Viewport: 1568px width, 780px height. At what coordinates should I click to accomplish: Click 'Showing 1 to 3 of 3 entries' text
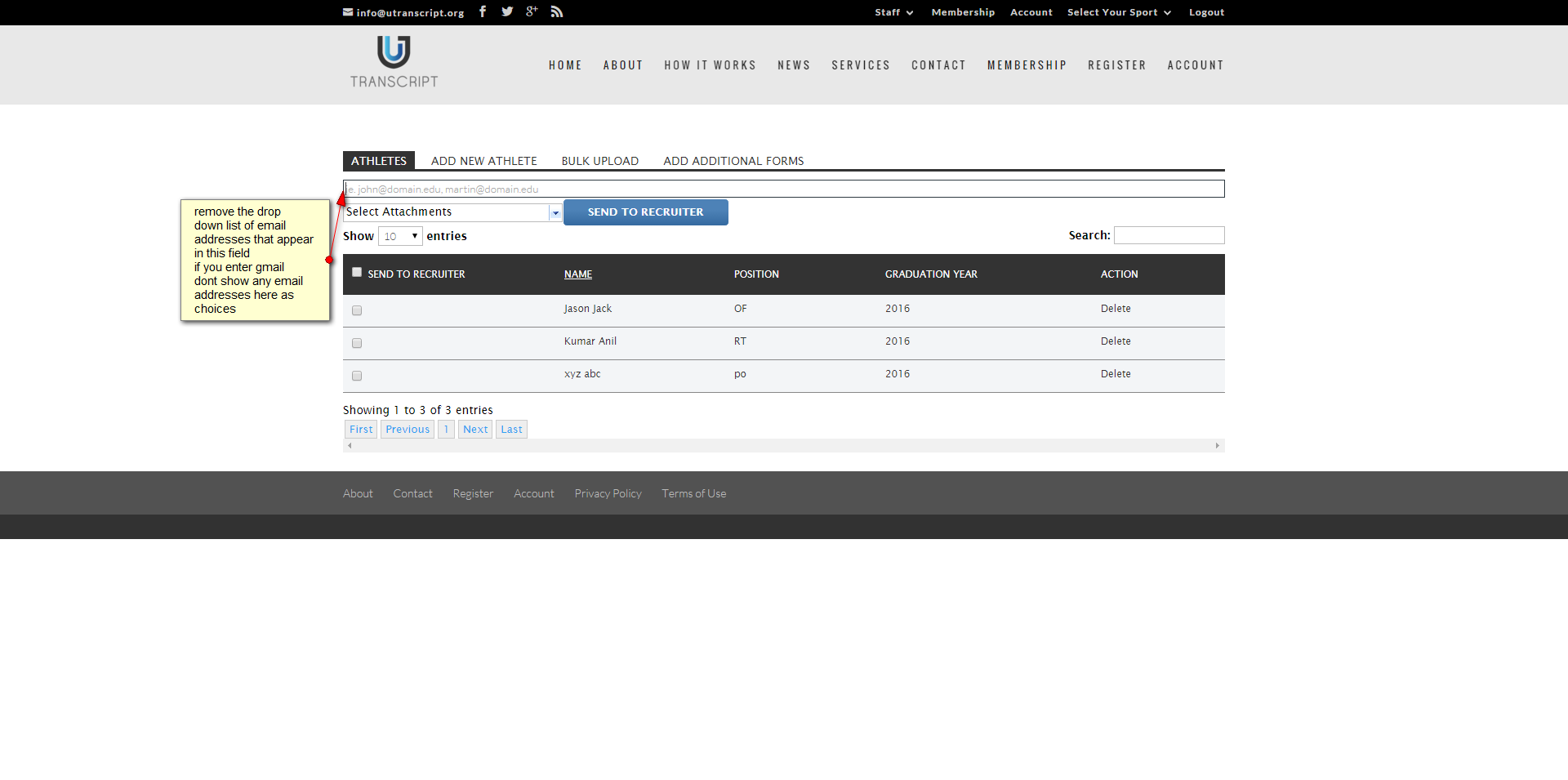418,410
